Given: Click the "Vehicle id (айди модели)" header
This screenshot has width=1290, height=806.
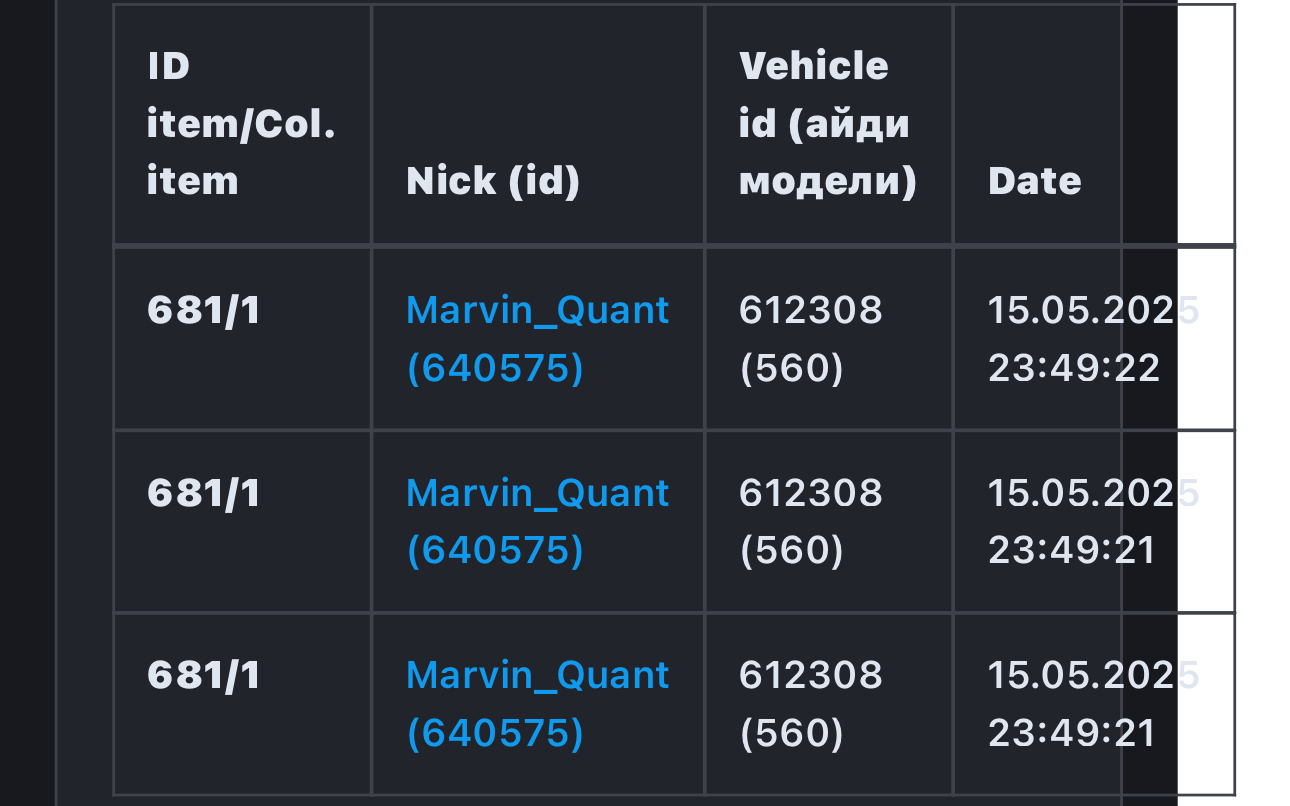Looking at the screenshot, I should (x=827, y=124).
